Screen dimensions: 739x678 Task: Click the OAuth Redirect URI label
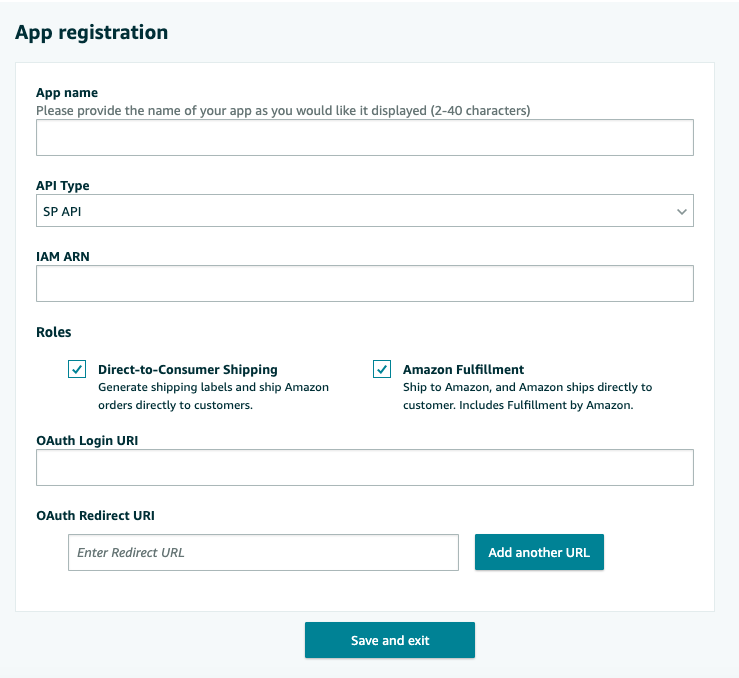coord(95,516)
